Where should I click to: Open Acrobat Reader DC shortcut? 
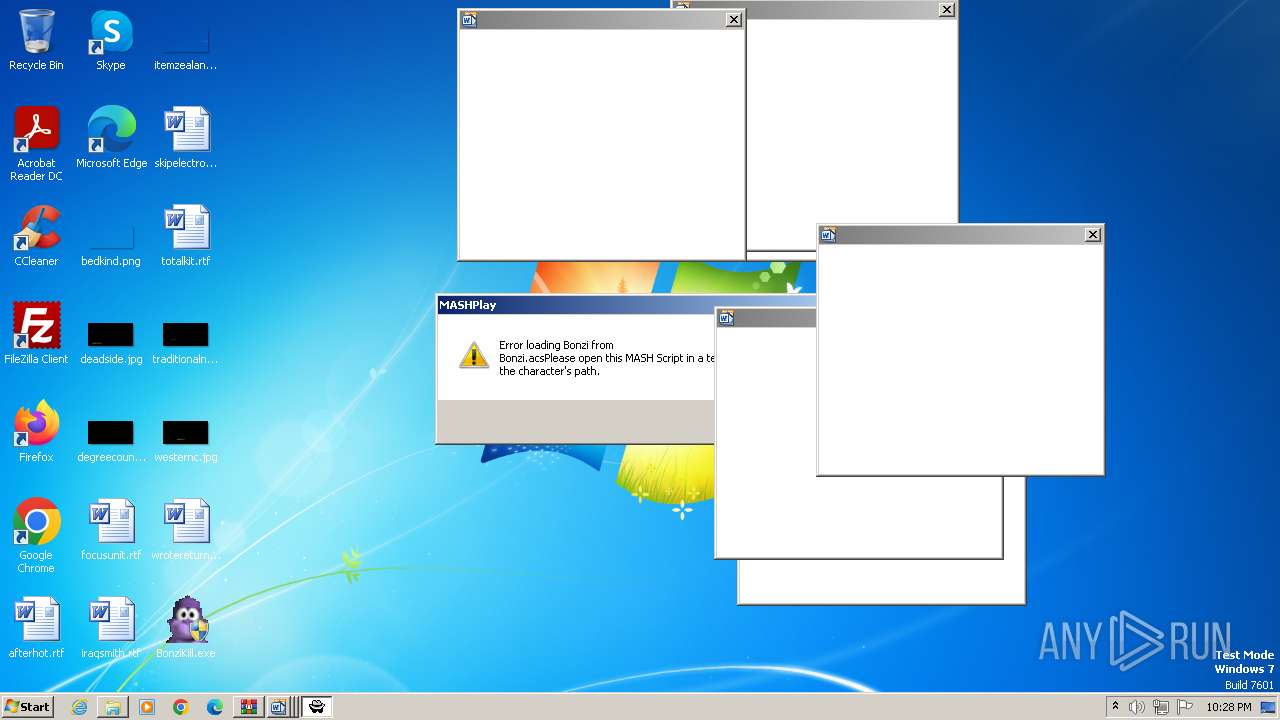(x=36, y=144)
